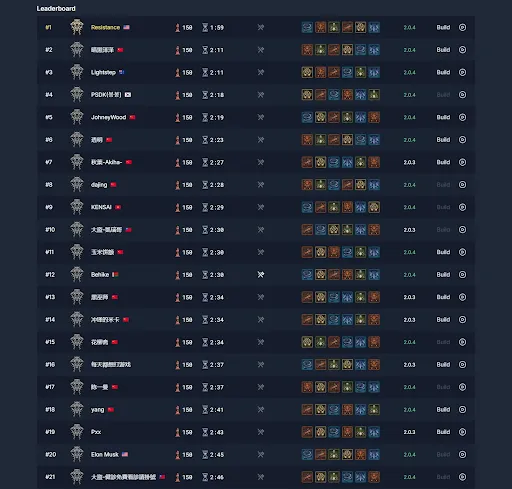Click the 2.0.4 version label on rank #2
The height and width of the screenshot is (489, 512).
click(x=409, y=50)
